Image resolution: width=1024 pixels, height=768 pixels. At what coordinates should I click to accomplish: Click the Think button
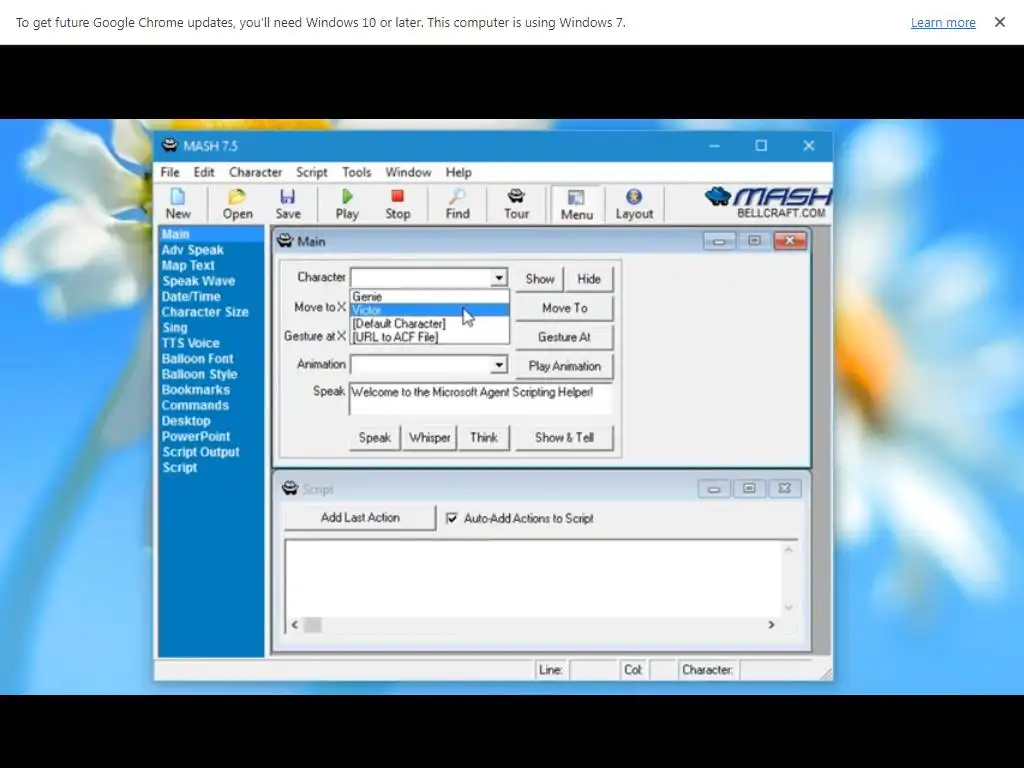[483, 438]
